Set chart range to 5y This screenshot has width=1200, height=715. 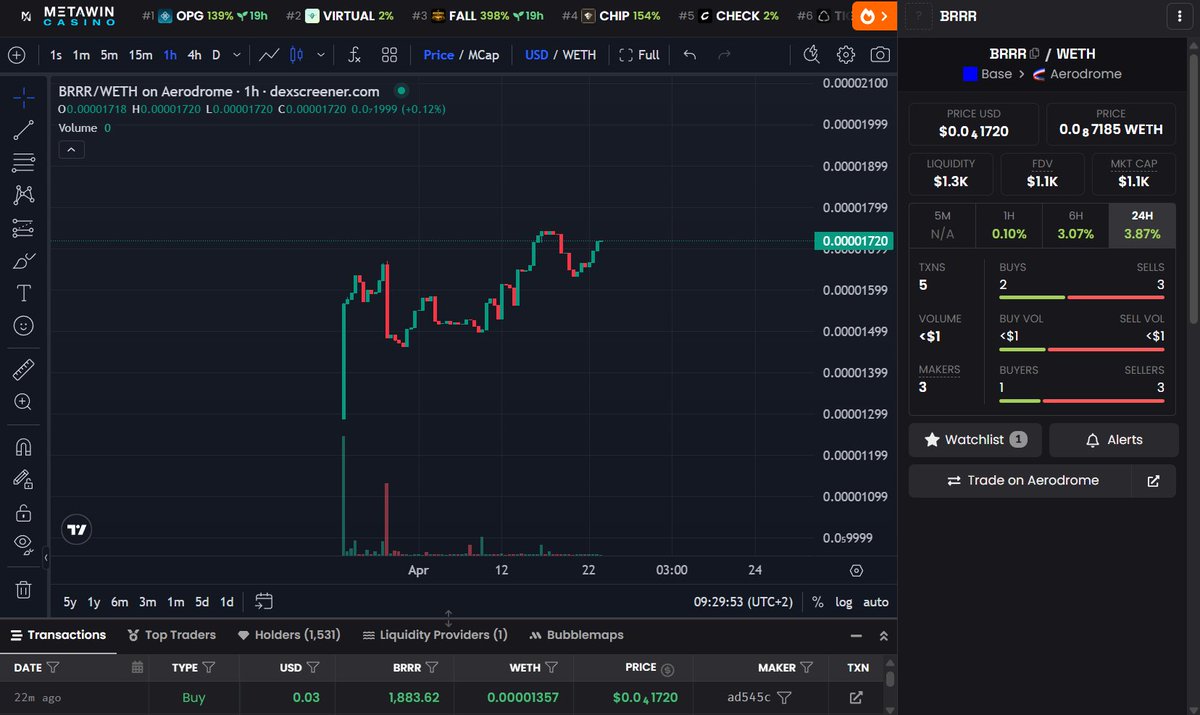tap(70, 602)
